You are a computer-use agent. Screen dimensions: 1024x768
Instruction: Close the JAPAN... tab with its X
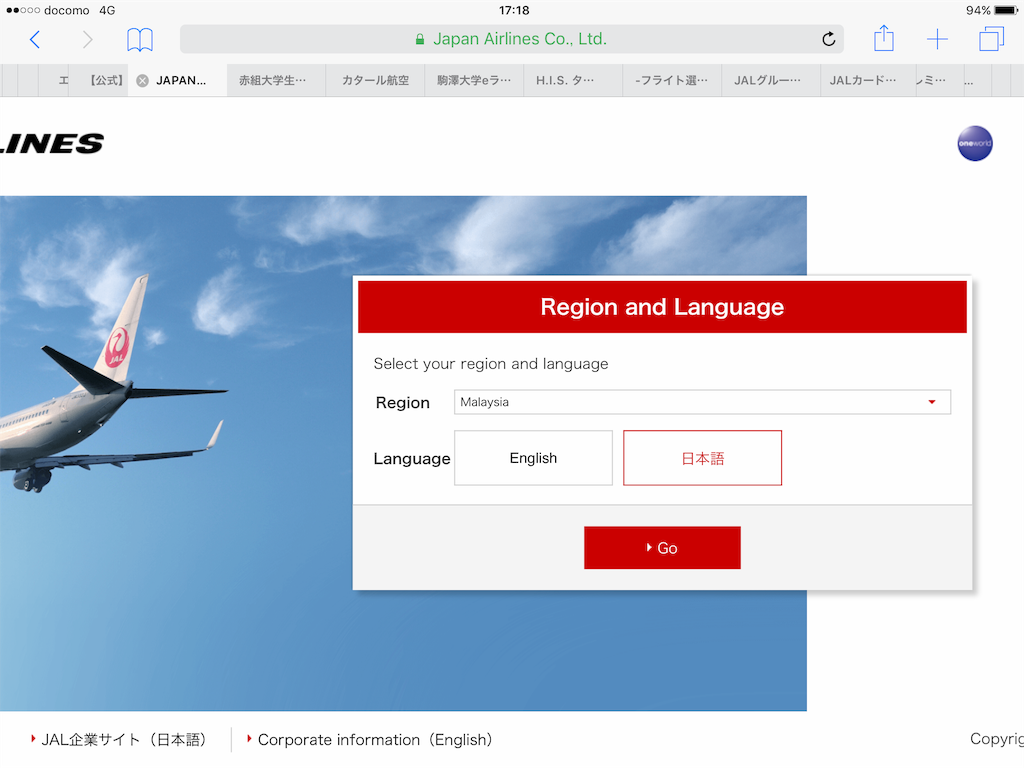pos(142,80)
